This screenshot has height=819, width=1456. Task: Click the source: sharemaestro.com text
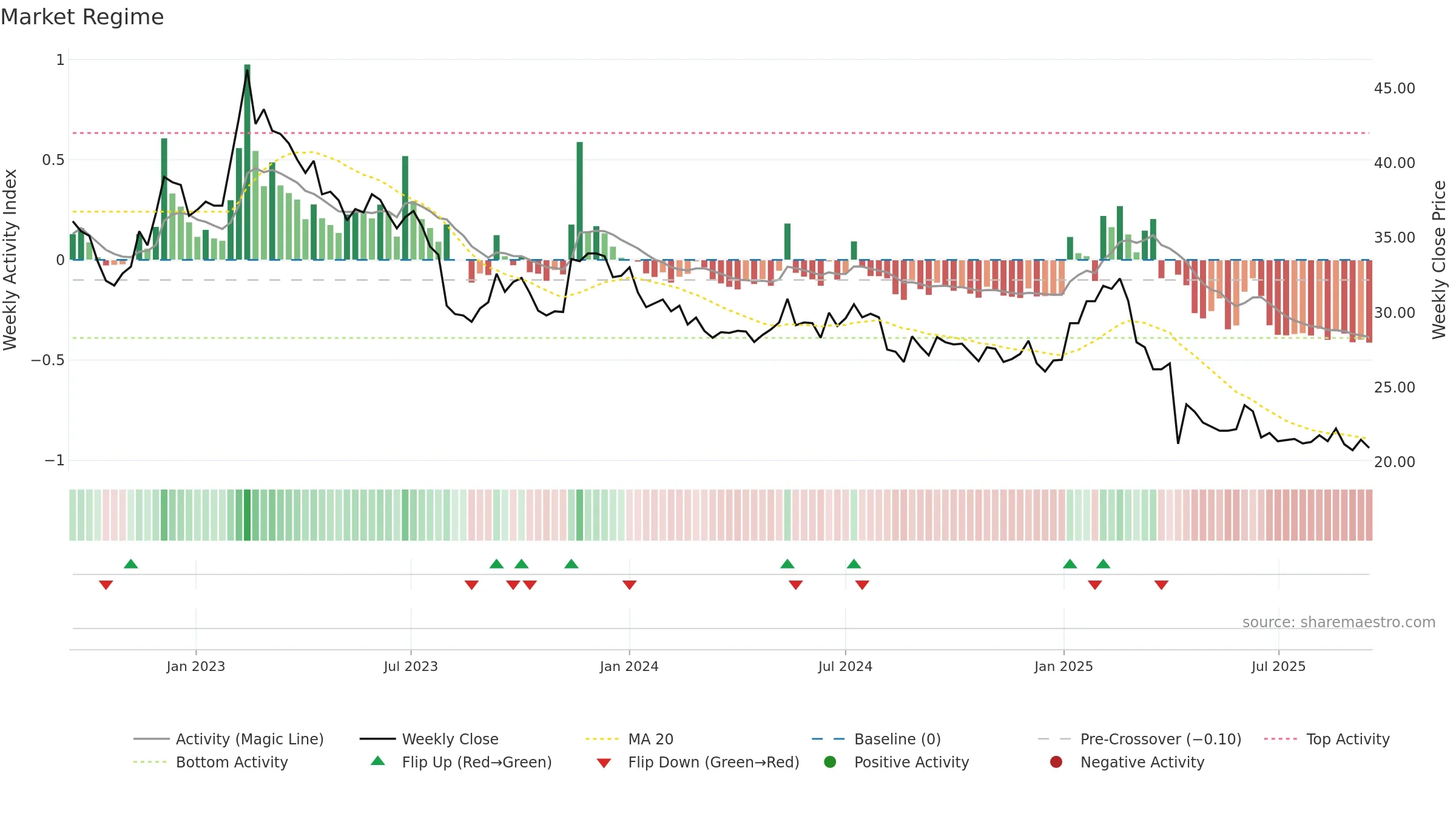[x=1339, y=622]
